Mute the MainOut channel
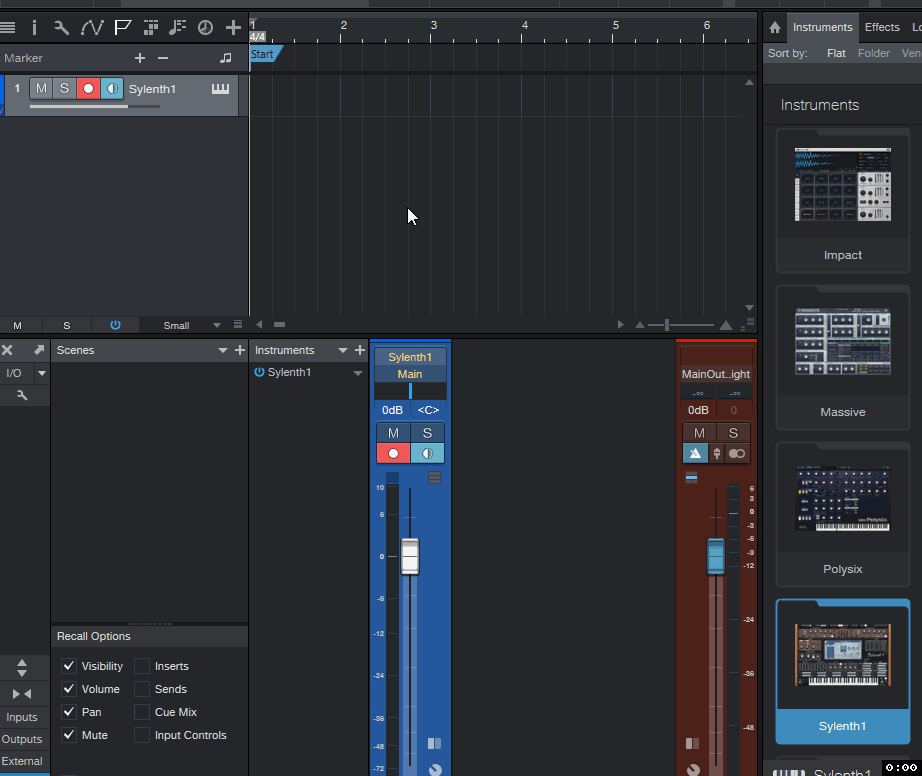The width and height of the screenshot is (922, 776). point(699,433)
